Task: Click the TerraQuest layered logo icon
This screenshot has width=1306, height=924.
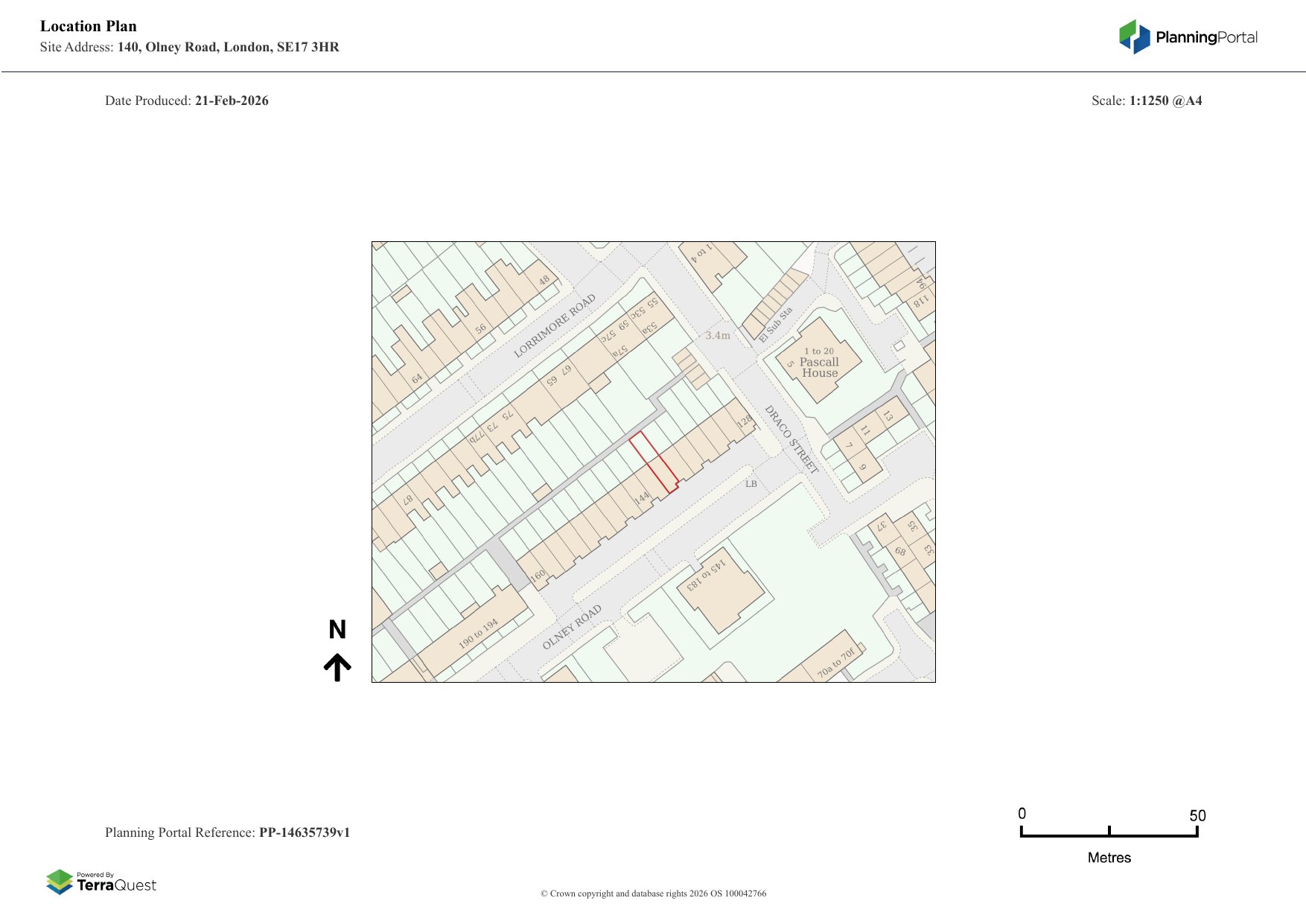Action: pos(60,882)
